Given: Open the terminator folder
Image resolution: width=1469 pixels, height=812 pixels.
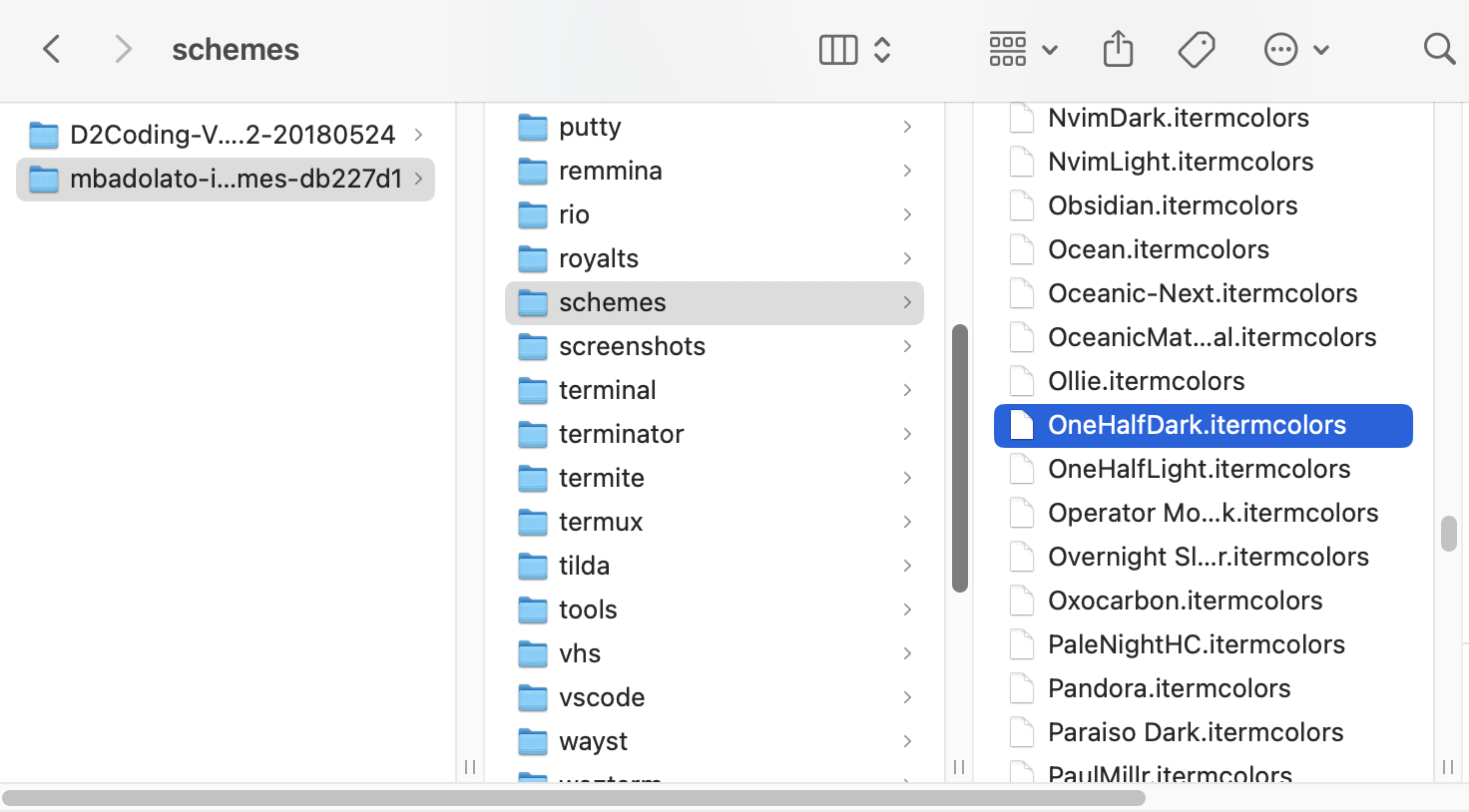Looking at the screenshot, I should click(715, 434).
